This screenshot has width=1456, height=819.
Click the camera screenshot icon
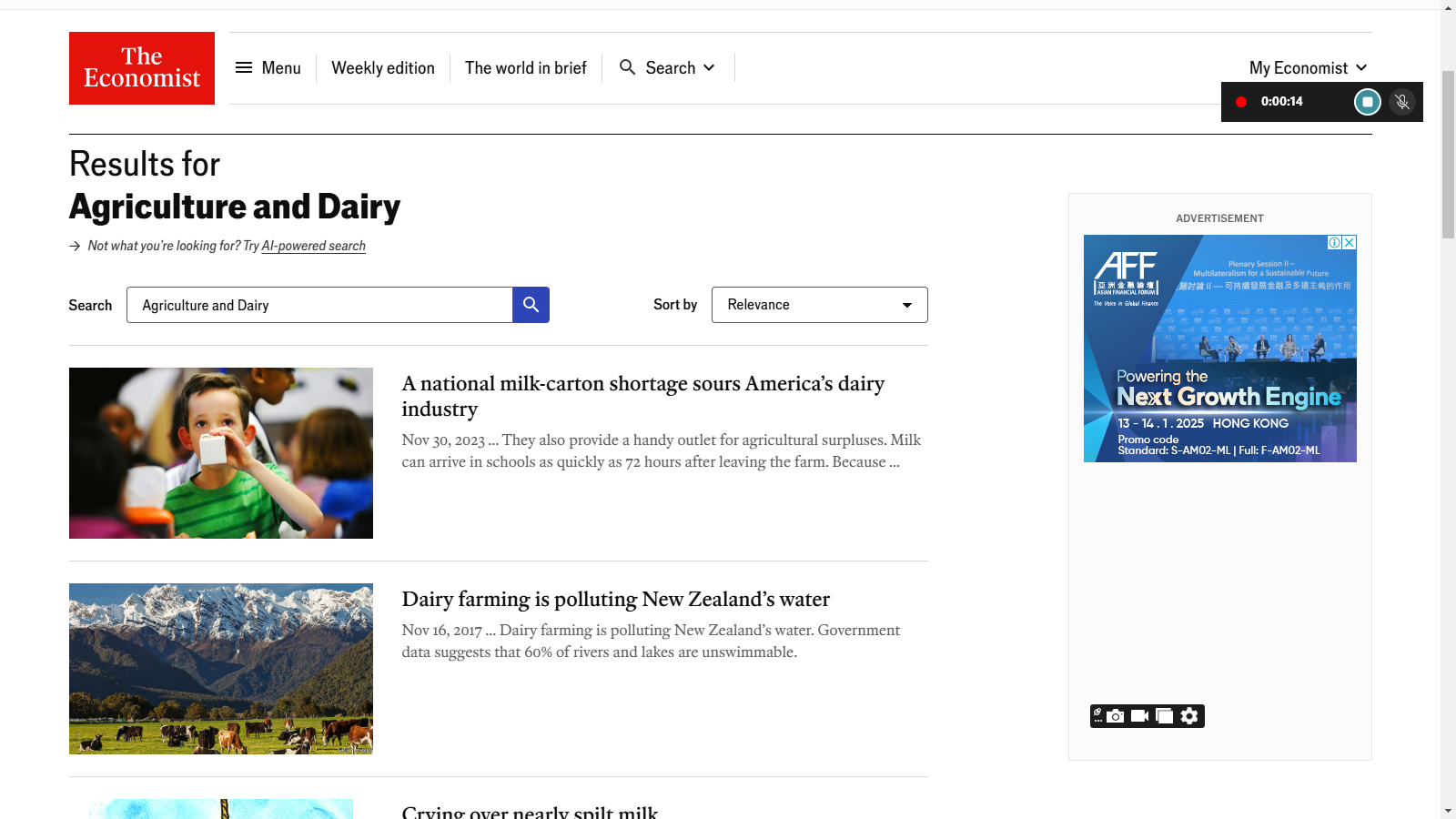click(x=1115, y=716)
